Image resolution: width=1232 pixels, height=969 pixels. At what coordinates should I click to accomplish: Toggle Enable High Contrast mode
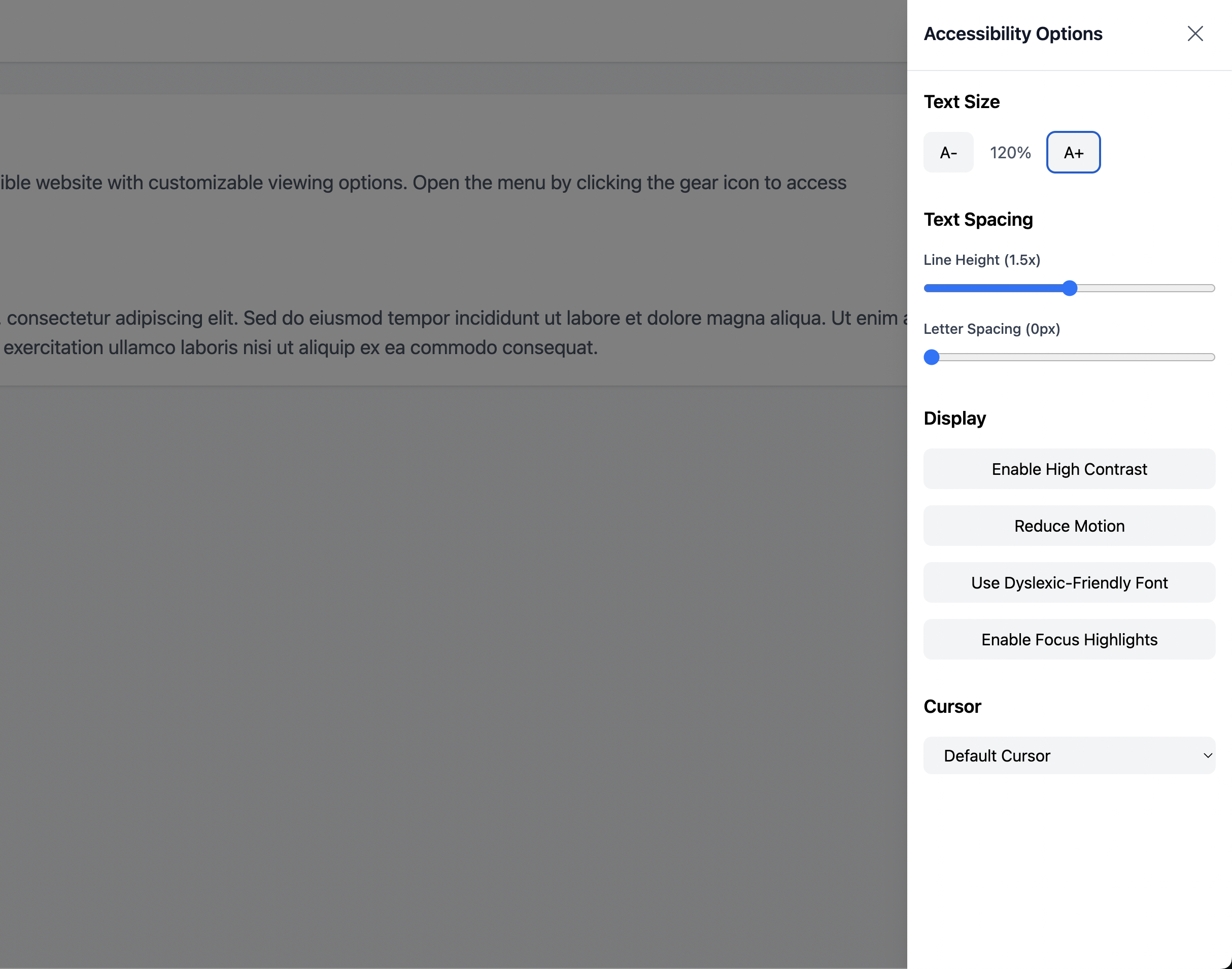coord(1069,469)
